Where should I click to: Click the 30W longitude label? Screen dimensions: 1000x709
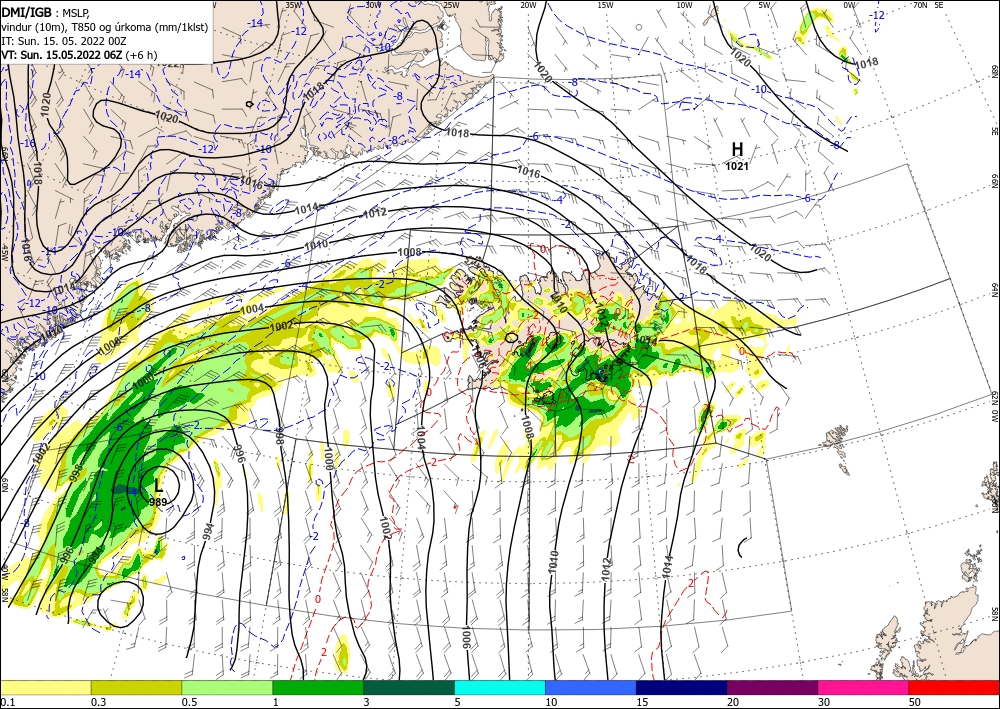pyautogui.click(x=373, y=5)
